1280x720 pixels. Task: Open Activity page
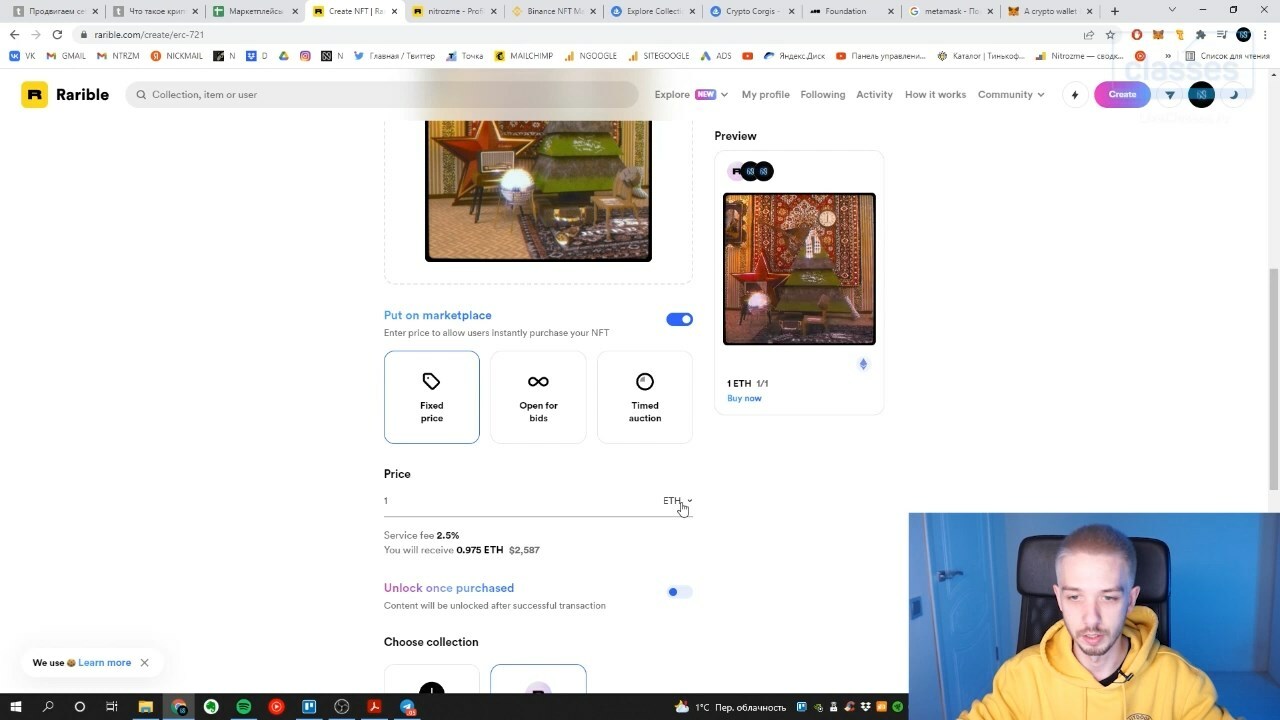point(874,95)
